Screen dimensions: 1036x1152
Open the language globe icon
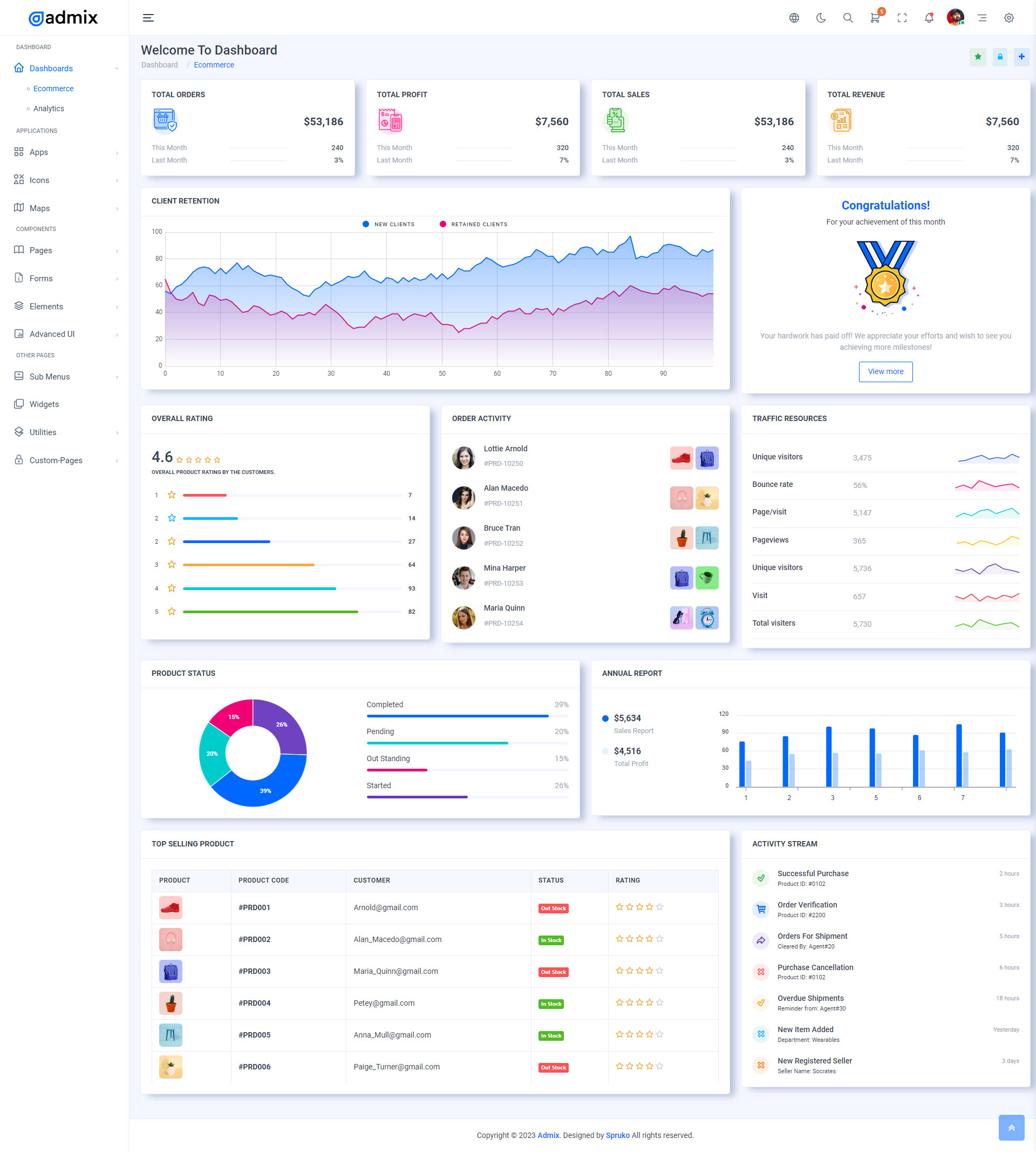point(794,18)
